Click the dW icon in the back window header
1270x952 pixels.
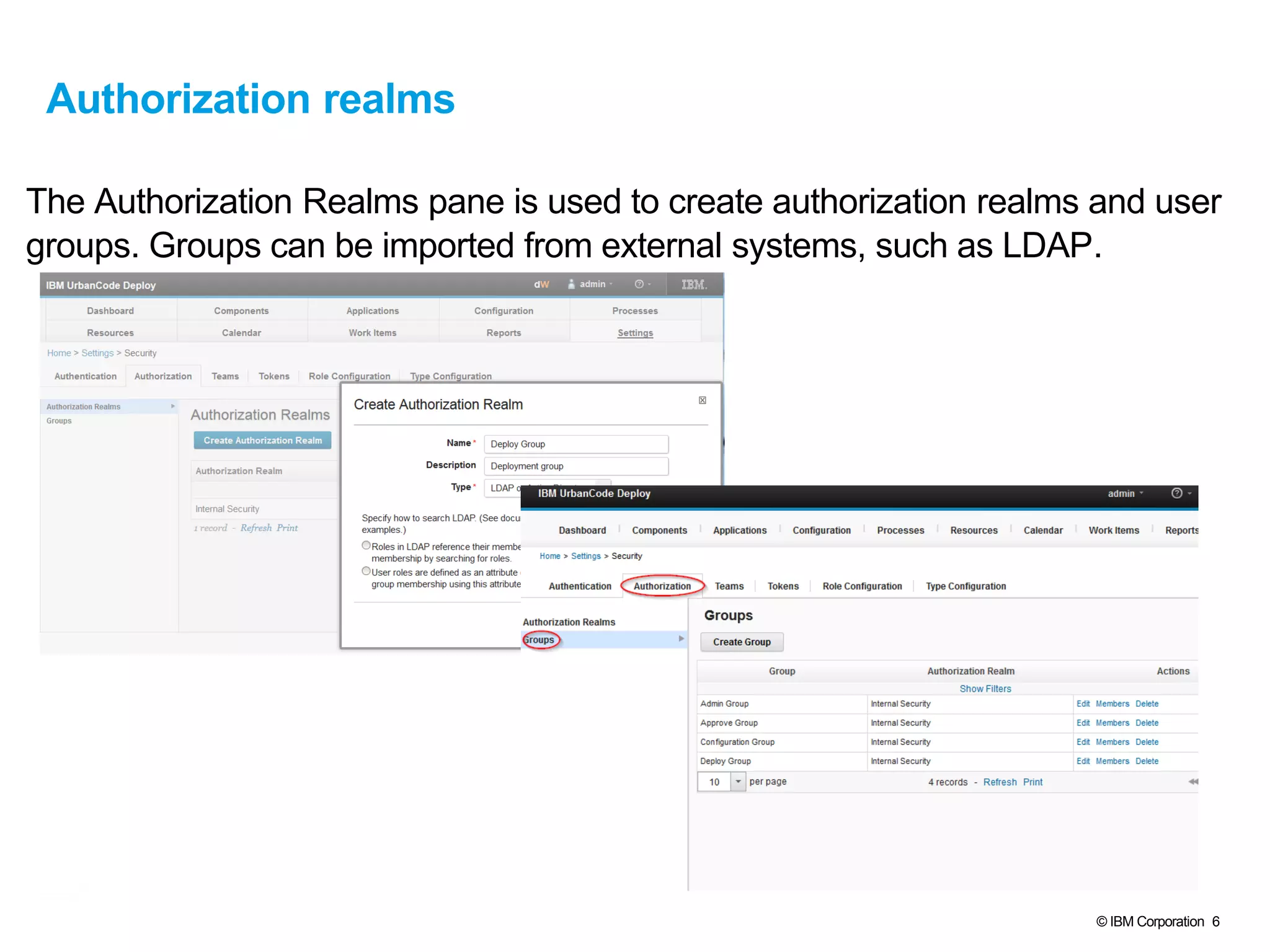click(541, 284)
